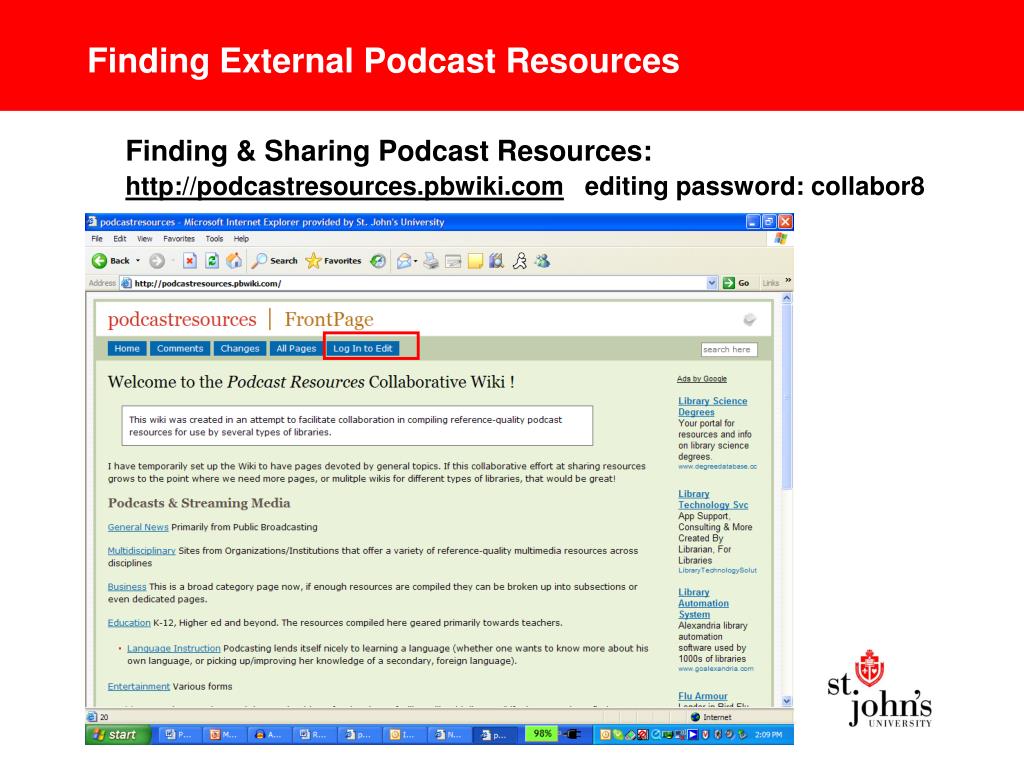The width and height of the screenshot is (1024, 768).
Task: Click the grey Forward arrow button
Action: pyautogui.click(x=157, y=261)
